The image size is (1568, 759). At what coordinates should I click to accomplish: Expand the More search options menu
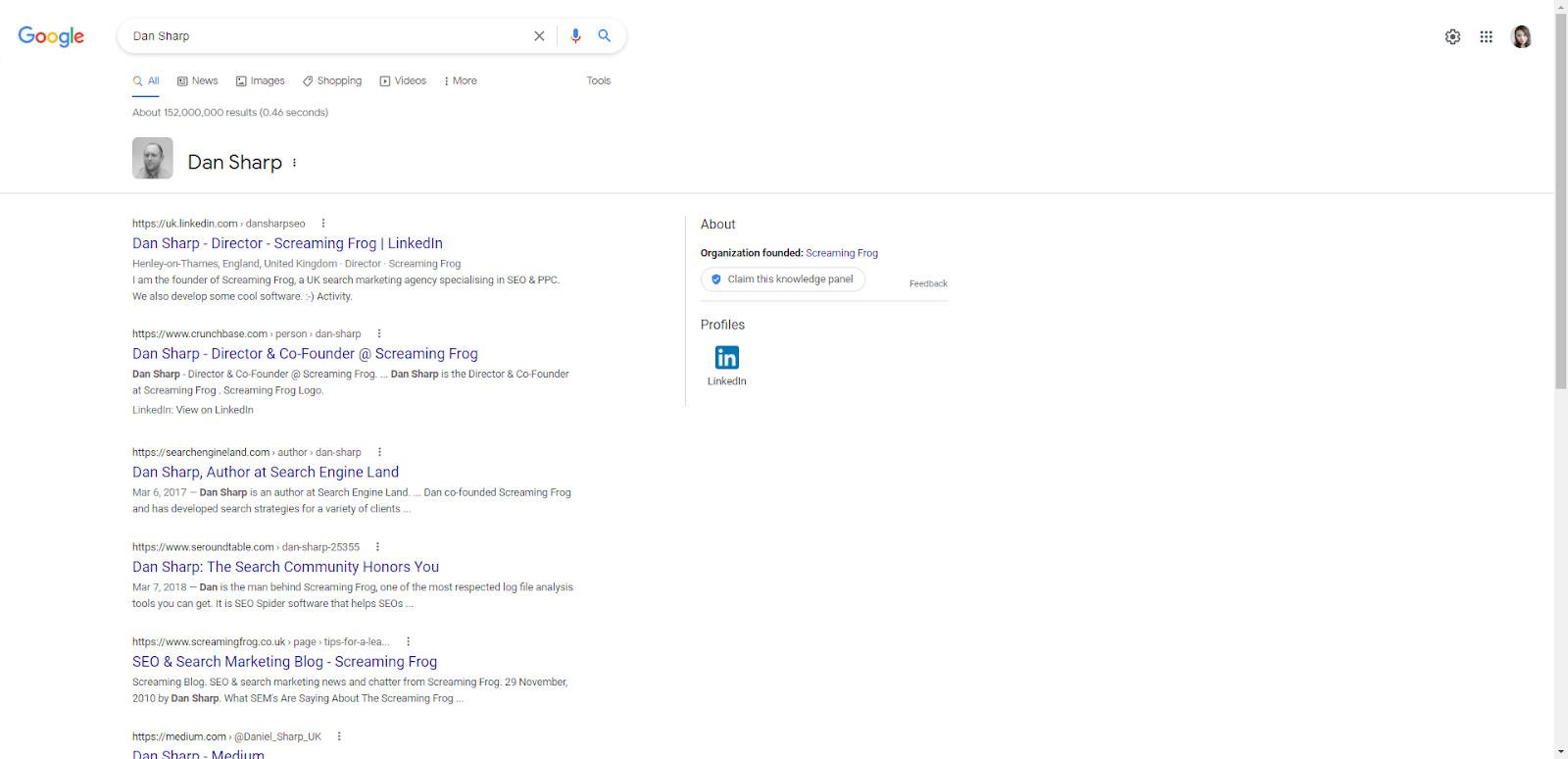tap(461, 81)
